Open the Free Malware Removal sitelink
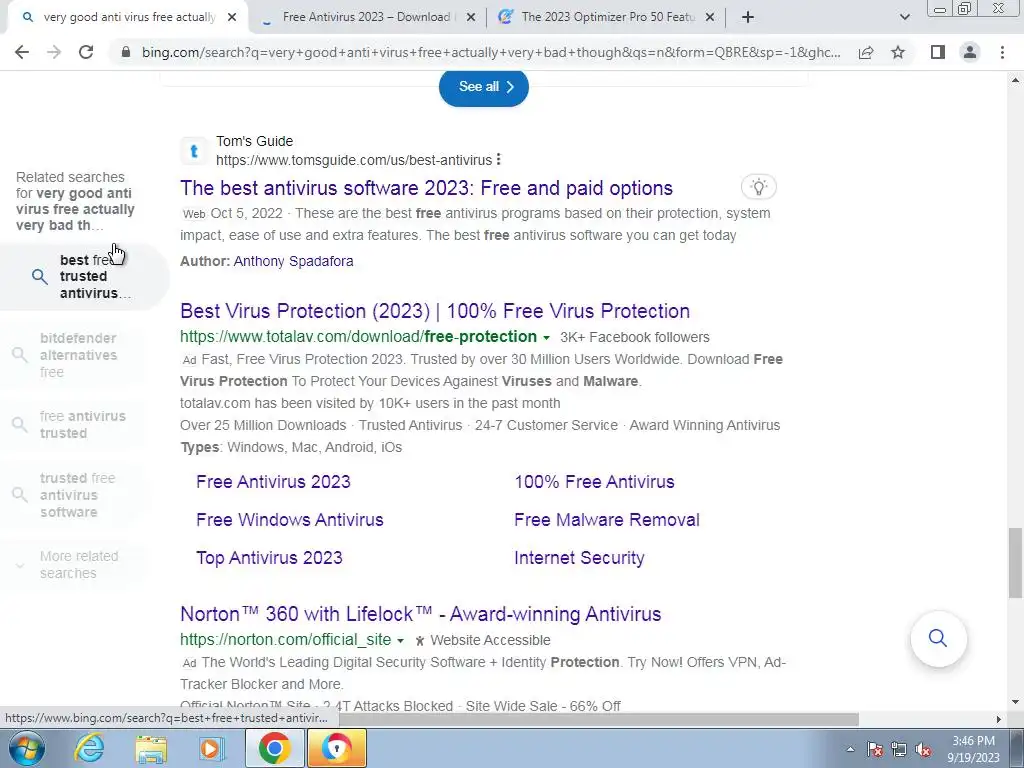The height and width of the screenshot is (768, 1024). (607, 520)
